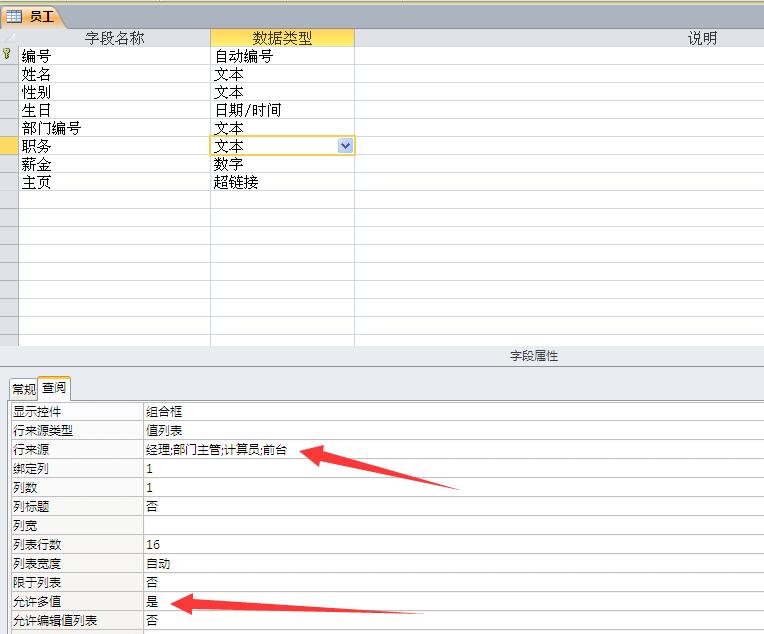Select the 部门编号 field name cell
Screen dimensions: 764x634
coord(115,128)
